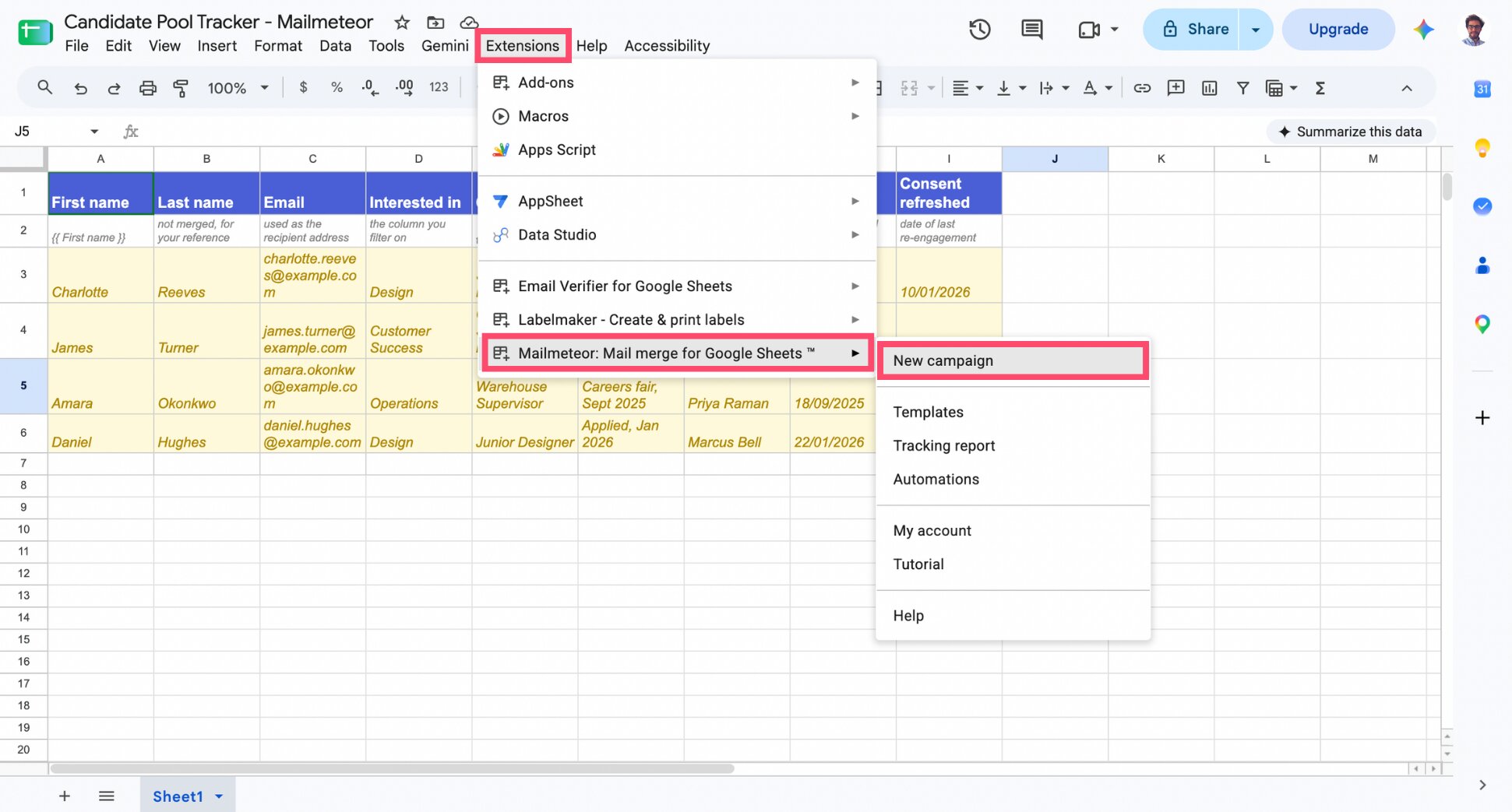Insert link toolbar icon
The height and width of the screenshot is (812, 1512).
[1142, 88]
